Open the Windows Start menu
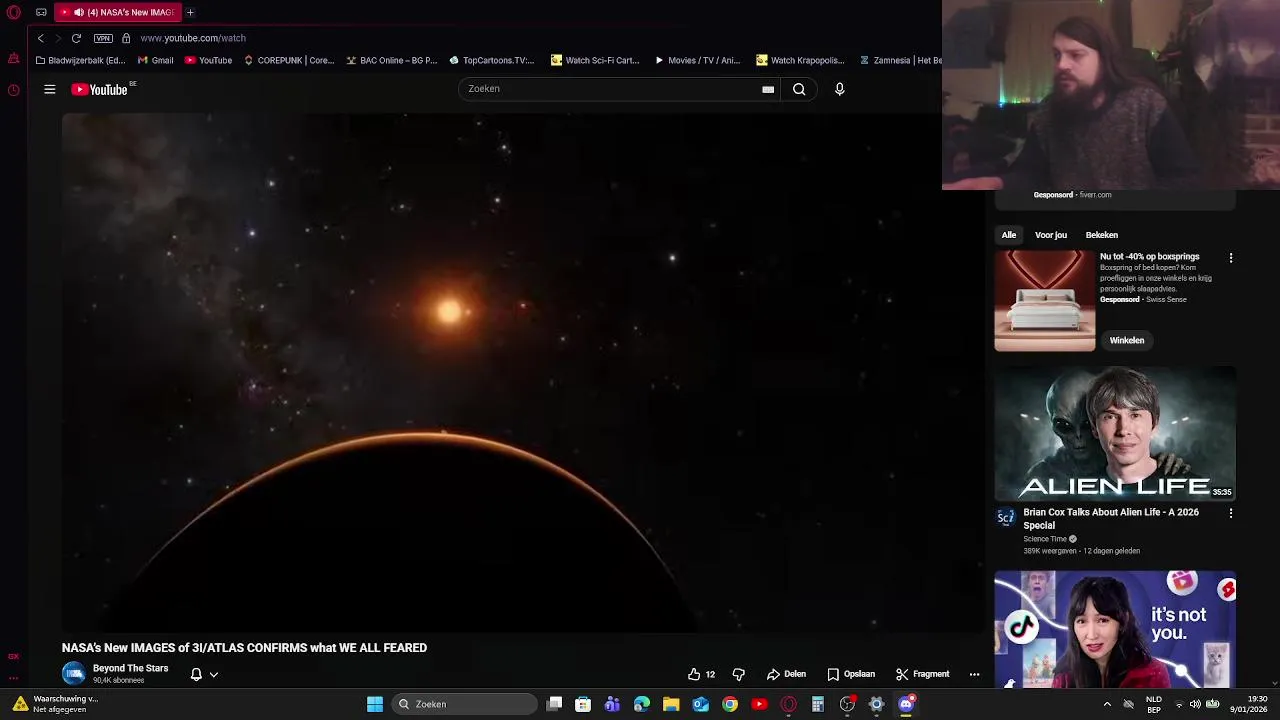This screenshot has height=720, width=1280. click(x=375, y=704)
